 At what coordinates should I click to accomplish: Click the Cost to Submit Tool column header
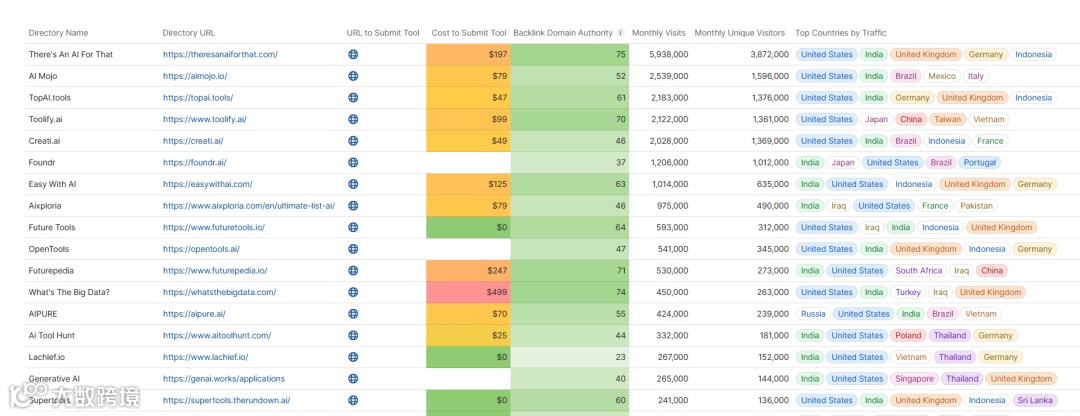(469, 33)
